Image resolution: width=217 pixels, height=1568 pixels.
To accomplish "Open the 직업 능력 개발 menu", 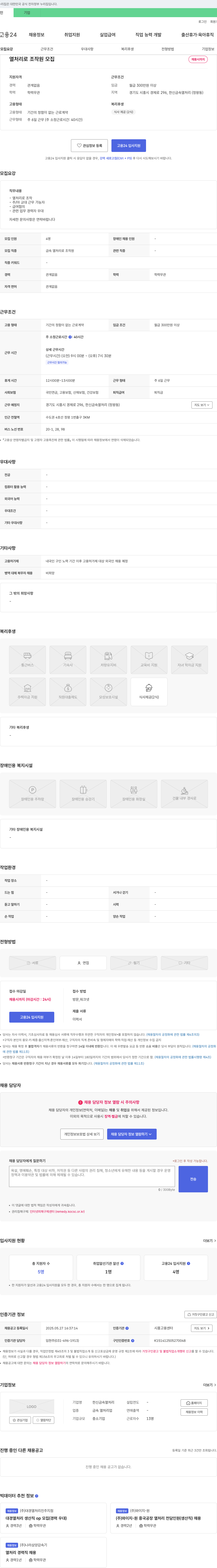I will (x=149, y=35).
